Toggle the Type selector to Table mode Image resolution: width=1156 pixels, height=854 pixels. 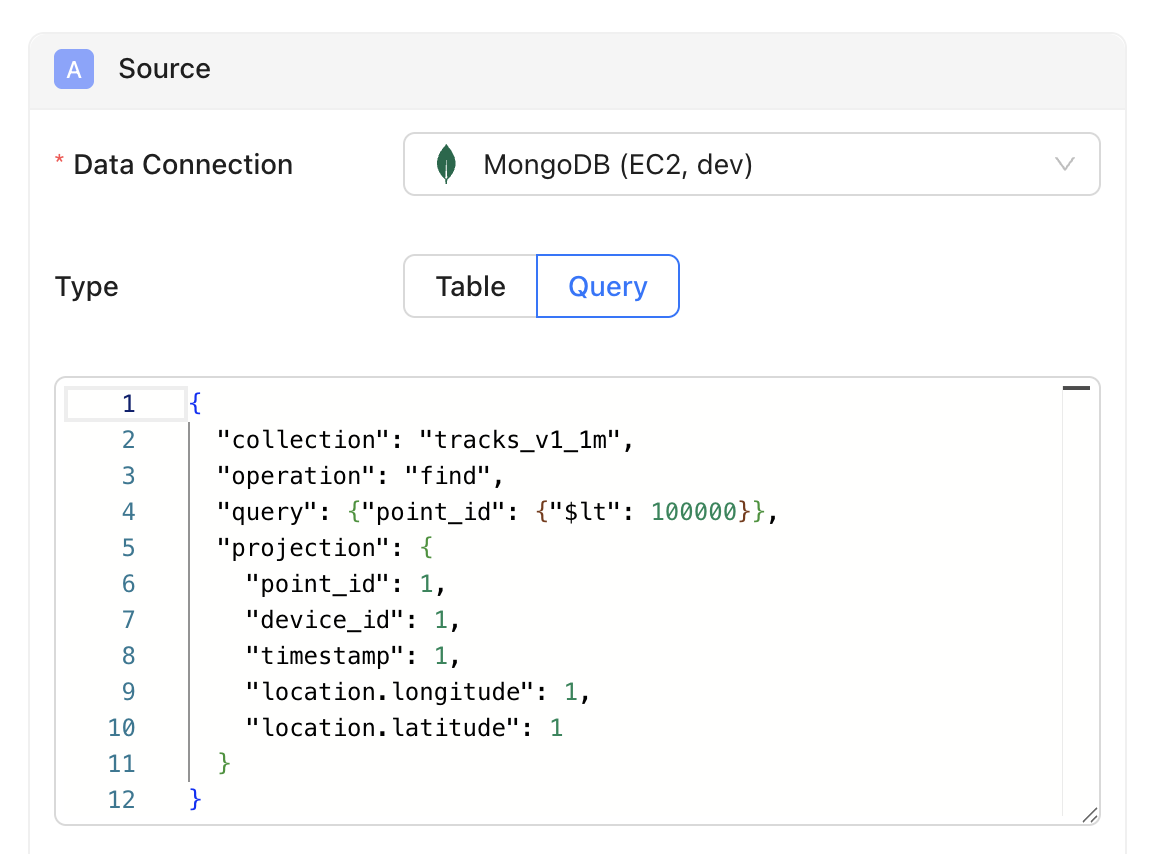point(469,286)
